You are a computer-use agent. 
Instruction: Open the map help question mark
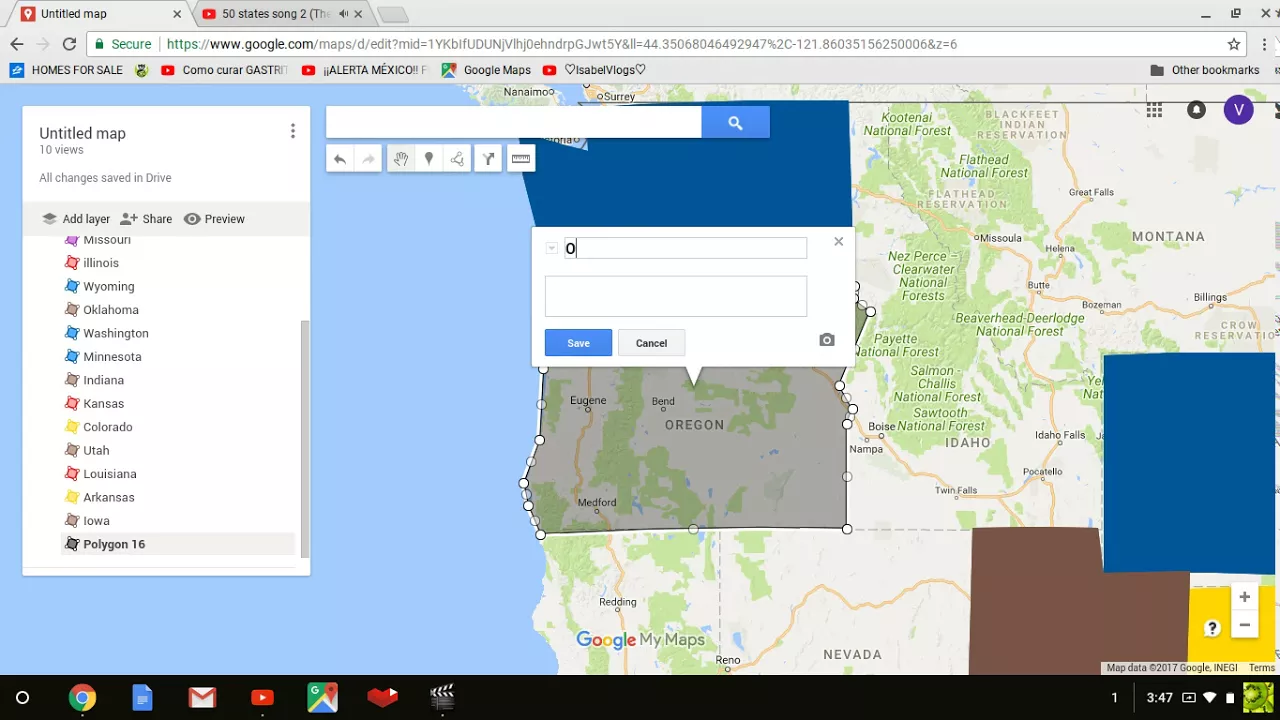click(1212, 628)
